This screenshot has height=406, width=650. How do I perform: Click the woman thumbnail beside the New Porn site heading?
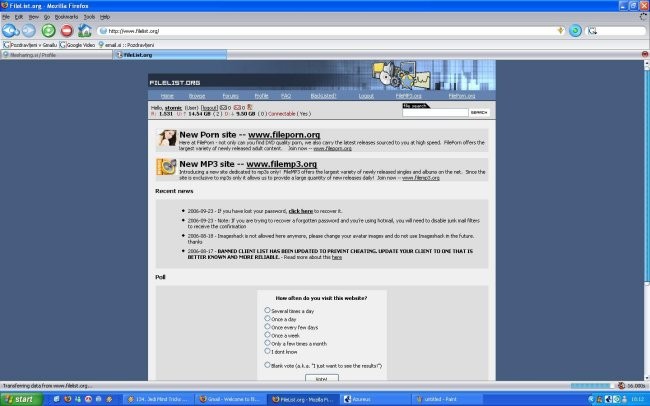(x=167, y=138)
